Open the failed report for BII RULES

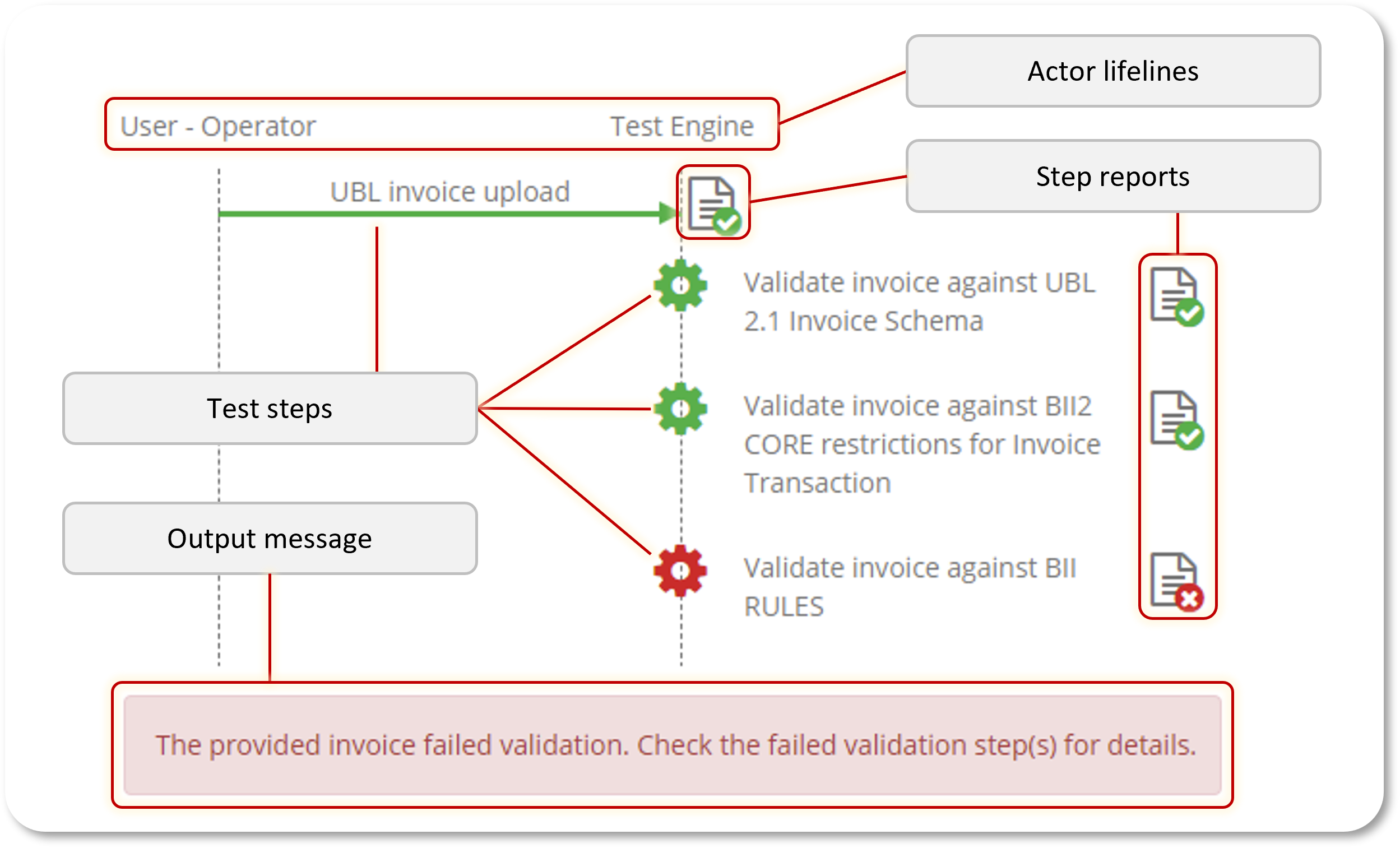pyautogui.click(x=1178, y=582)
